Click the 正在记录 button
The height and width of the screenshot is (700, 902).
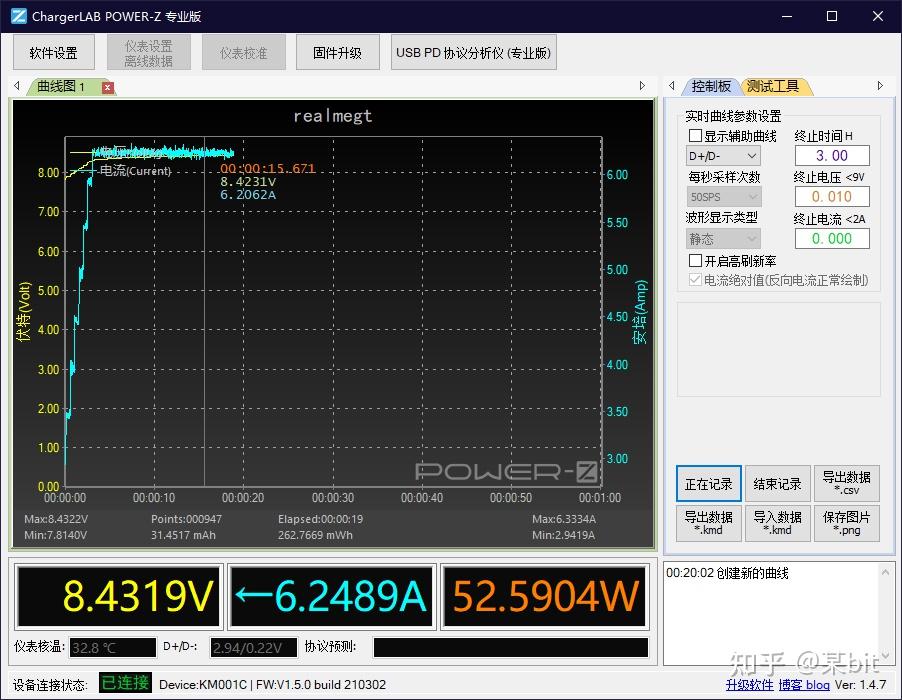[x=709, y=484]
